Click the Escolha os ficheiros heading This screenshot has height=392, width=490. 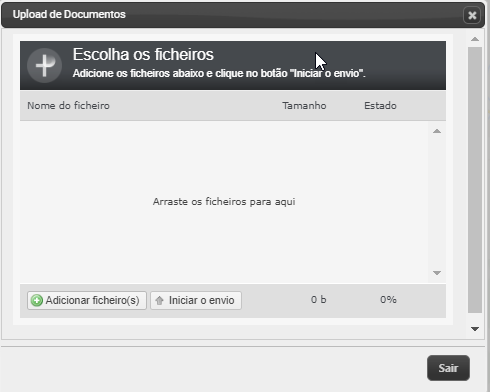[143, 54]
